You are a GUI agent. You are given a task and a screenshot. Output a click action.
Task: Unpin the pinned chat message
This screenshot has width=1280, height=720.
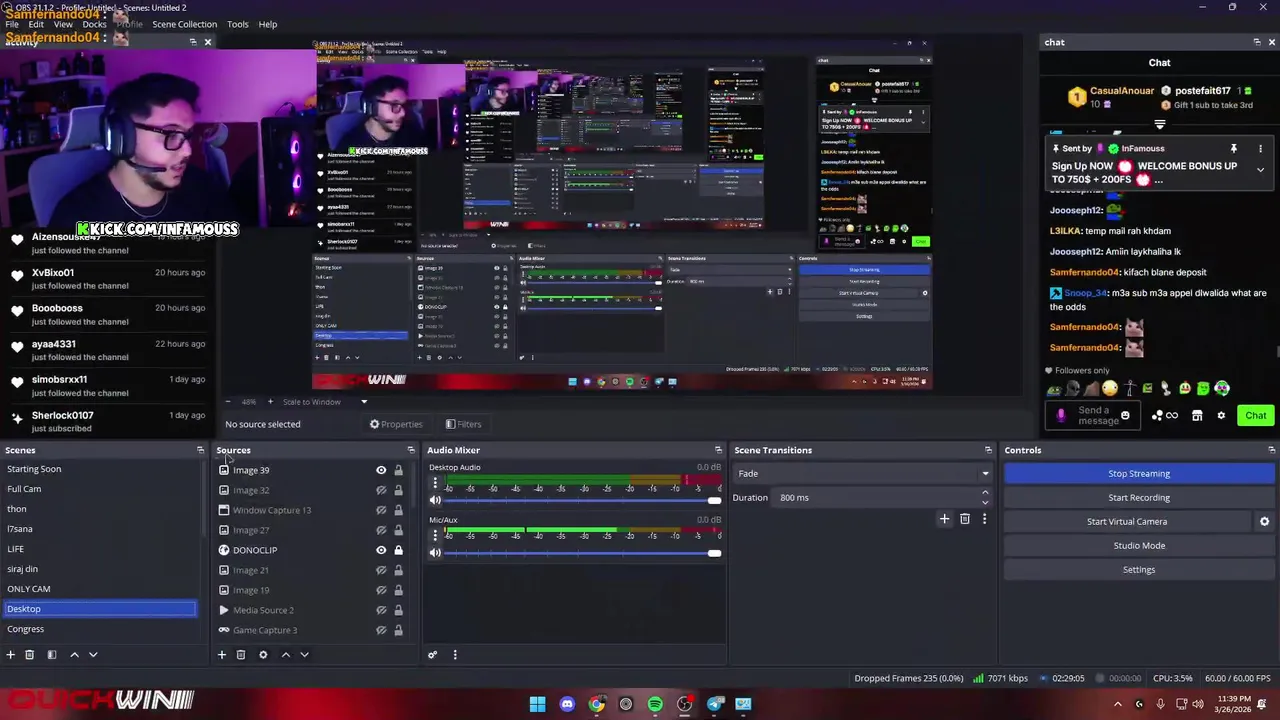[x=1234, y=148]
